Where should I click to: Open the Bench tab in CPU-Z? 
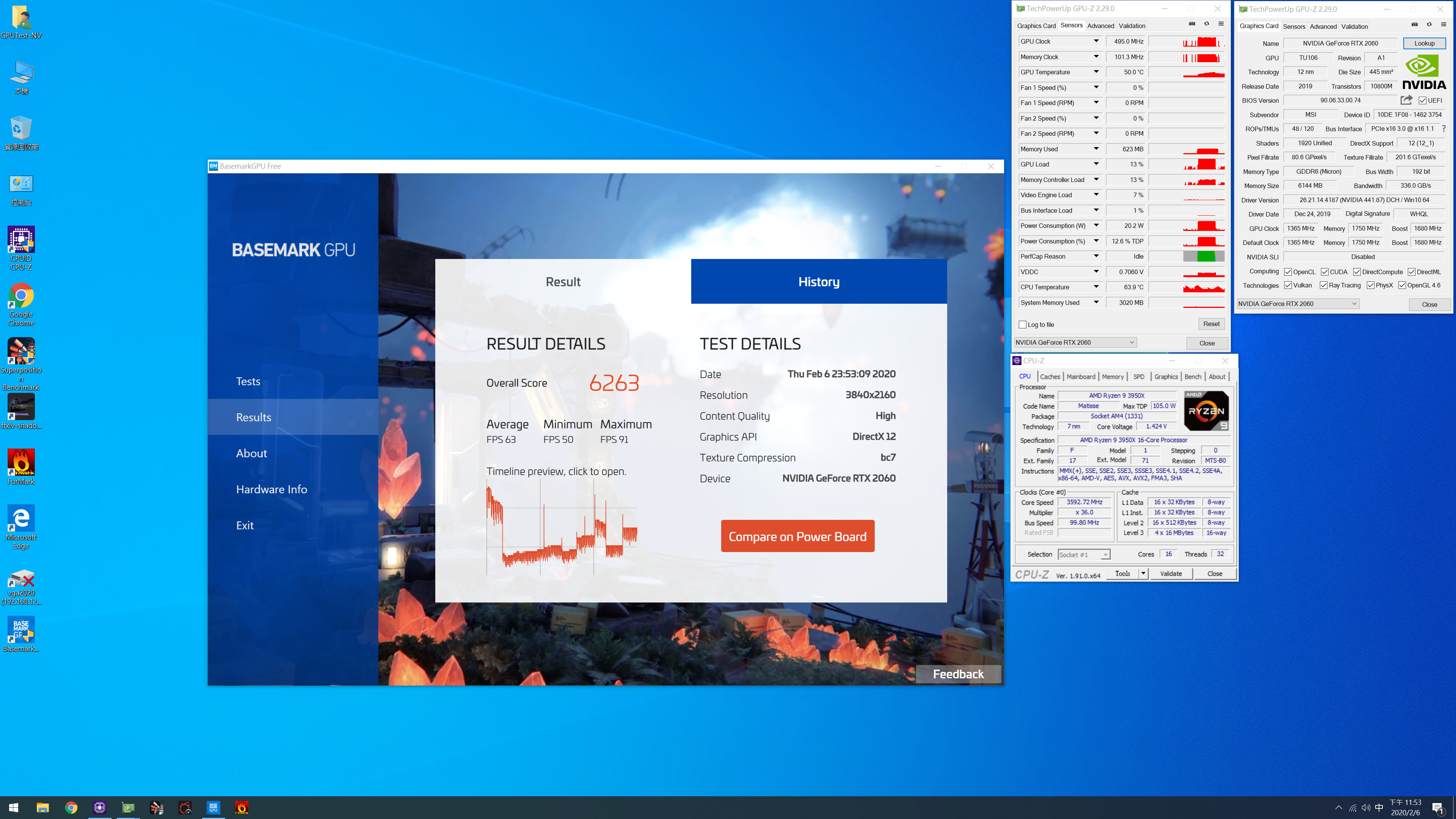(1192, 377)
